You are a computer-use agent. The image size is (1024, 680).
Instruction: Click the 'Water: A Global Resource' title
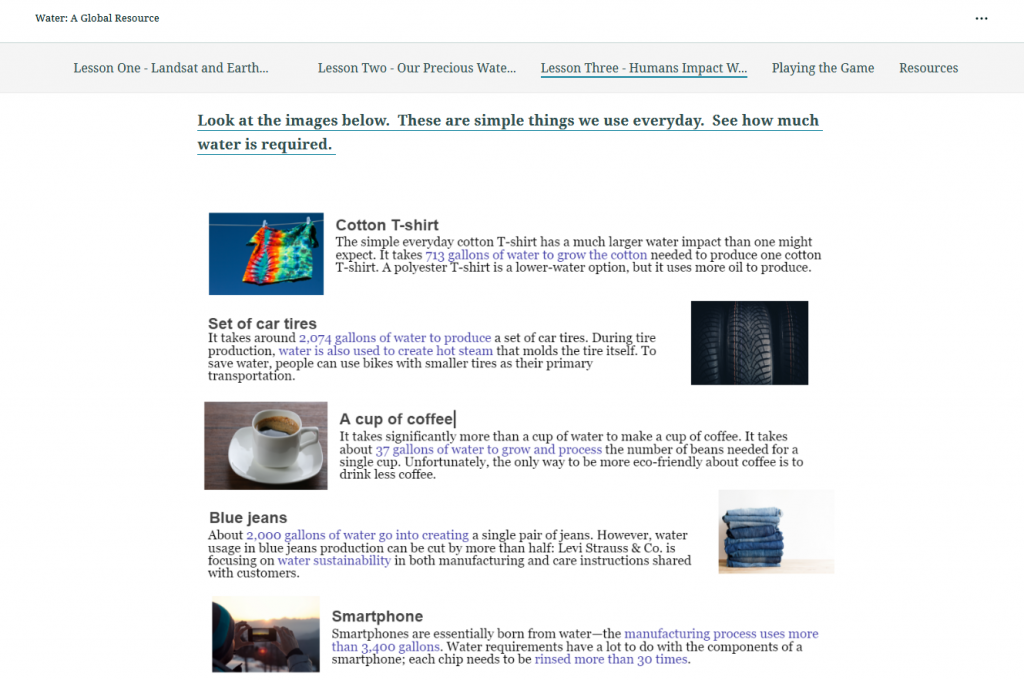(97, 18)
